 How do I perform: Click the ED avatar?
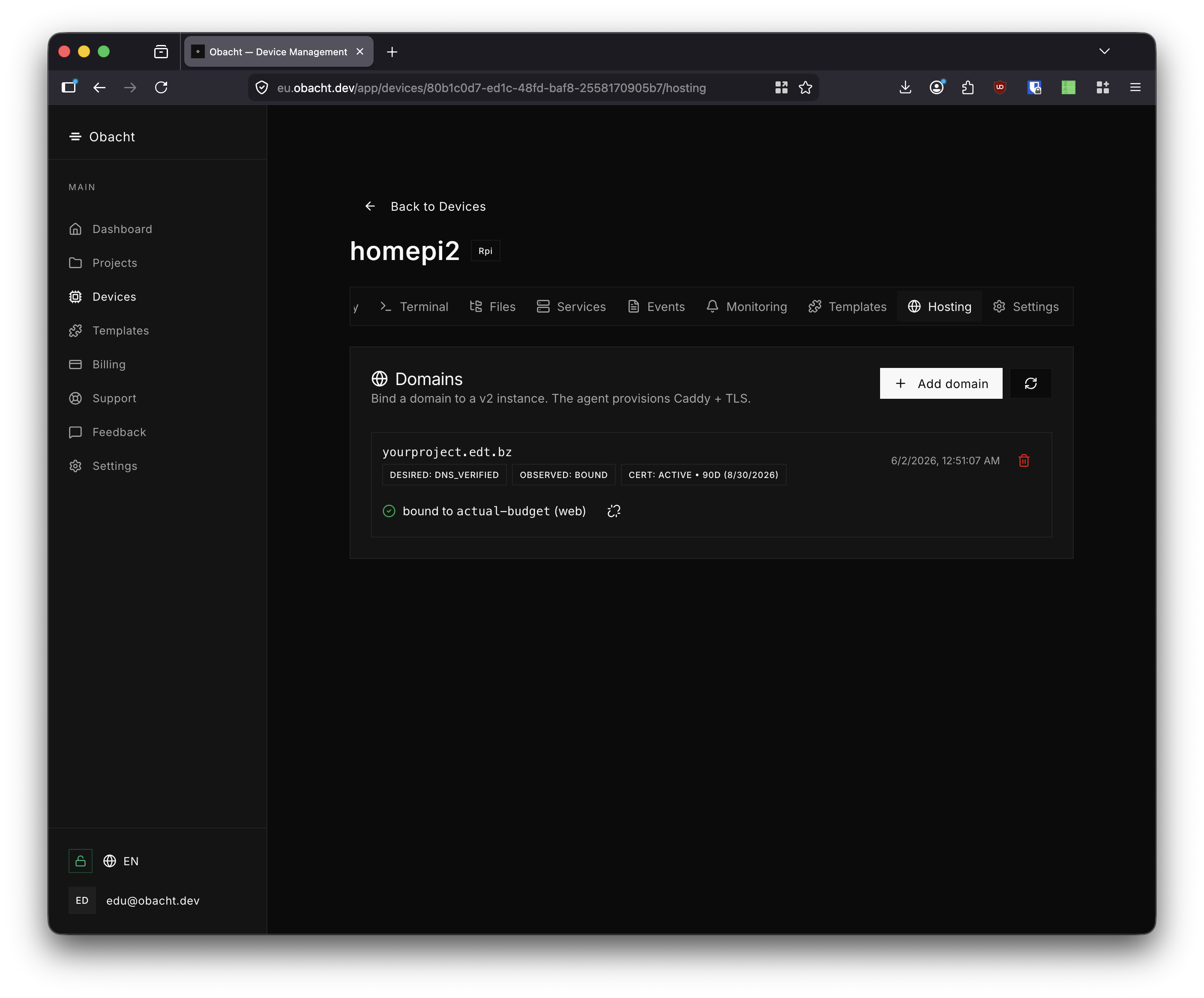[x=82, y=900]
